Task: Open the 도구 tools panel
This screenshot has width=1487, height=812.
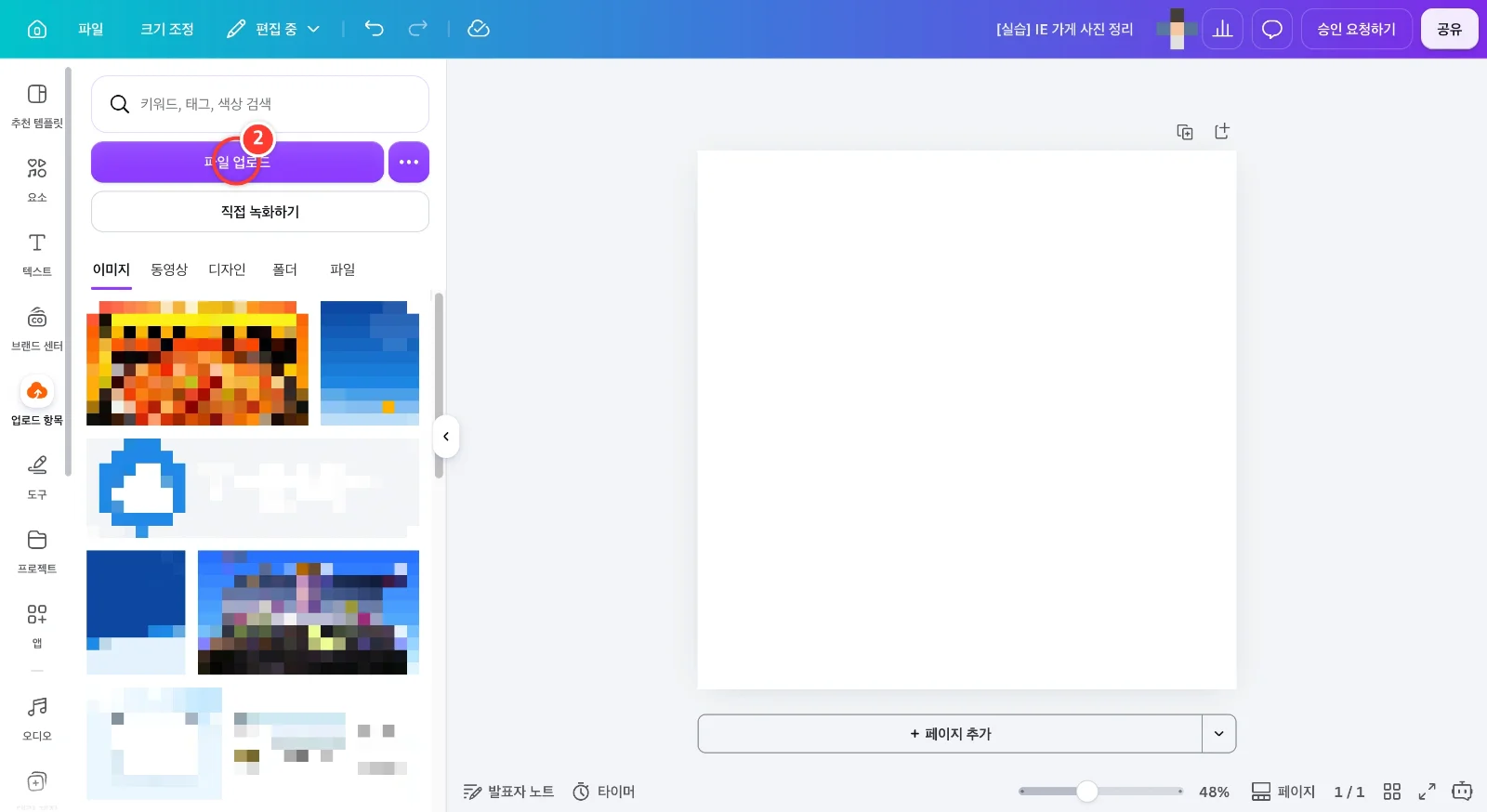Action: [x=37, y=478]
